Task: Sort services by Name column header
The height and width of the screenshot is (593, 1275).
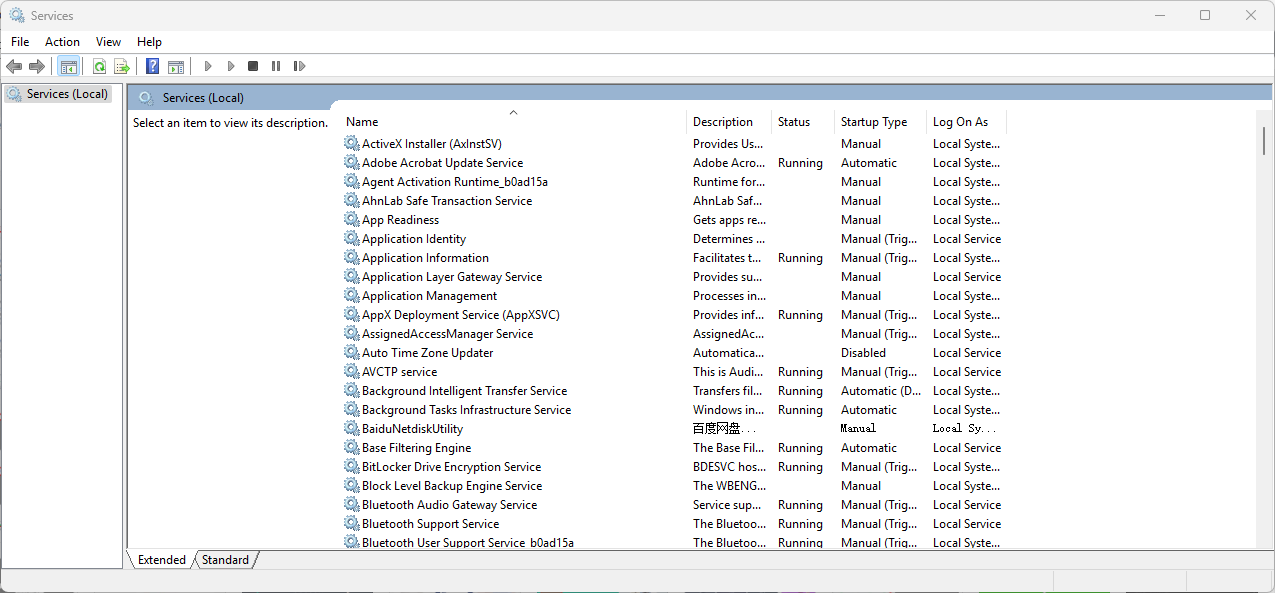Action: click(x=362, y=122)
